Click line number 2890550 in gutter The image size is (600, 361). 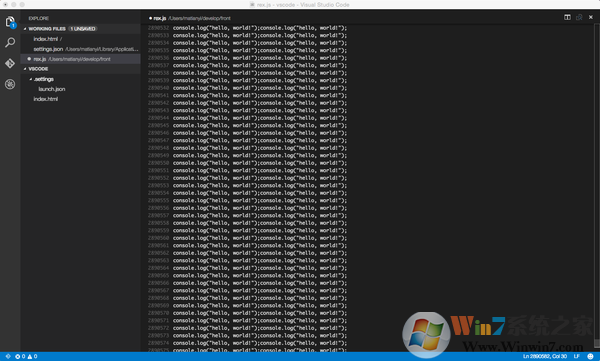[x=158, y=163]
